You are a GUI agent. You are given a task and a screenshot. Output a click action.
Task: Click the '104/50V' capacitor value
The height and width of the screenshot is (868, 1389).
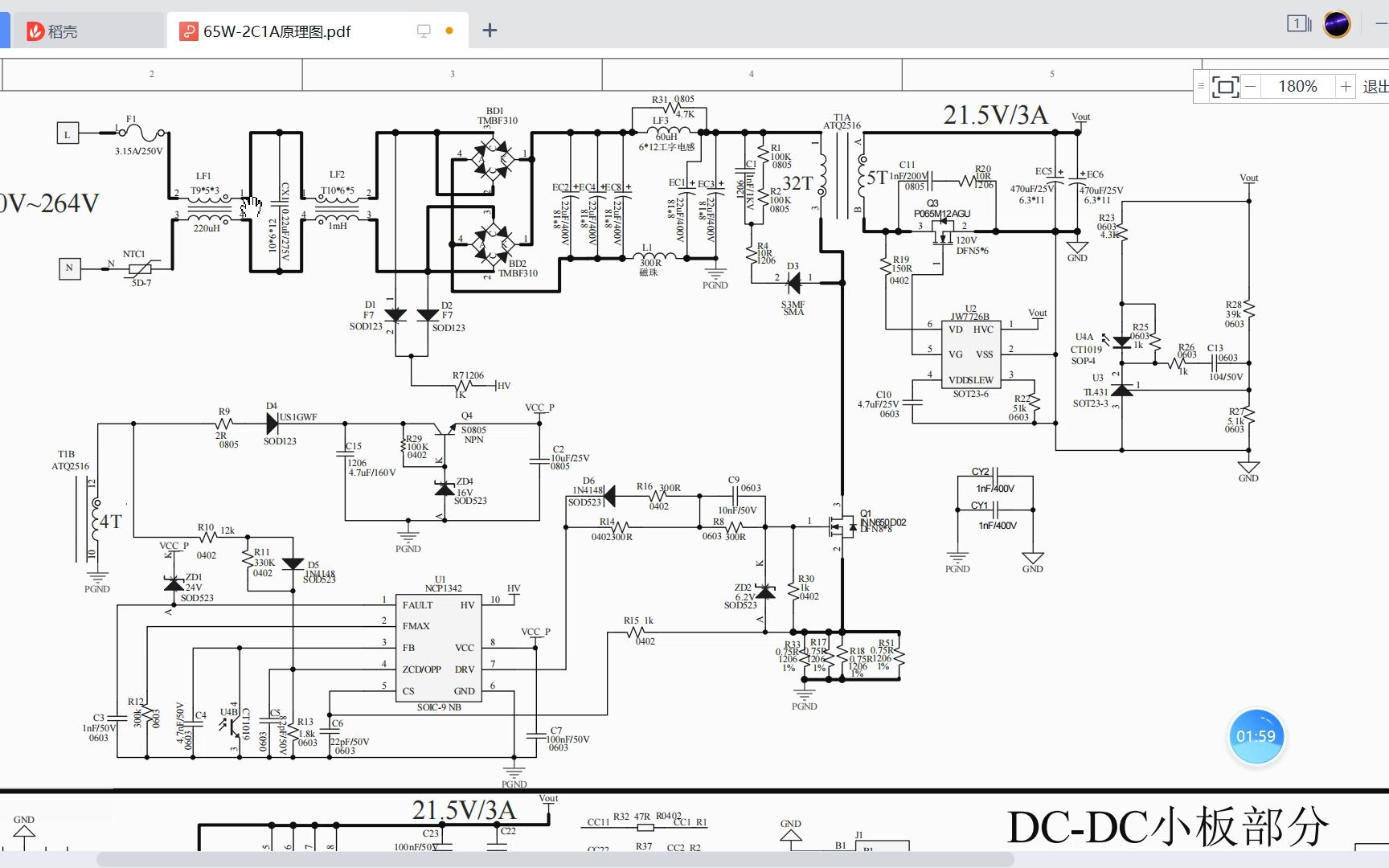pyautogui.click(x=1226, y=376)
